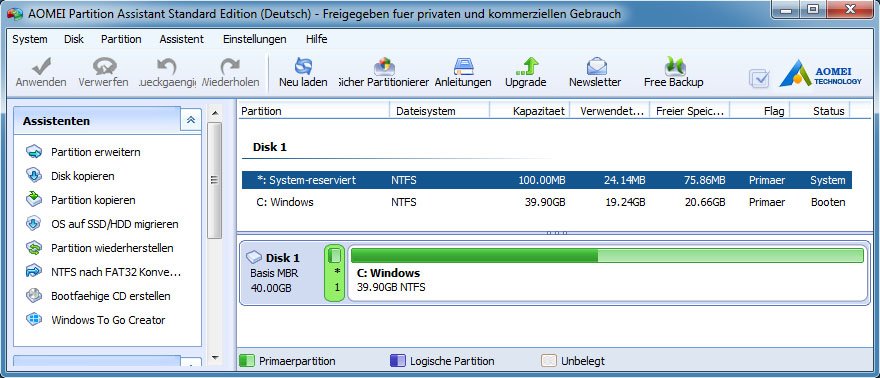Select the System-reserviert partition row

(547, 180)
